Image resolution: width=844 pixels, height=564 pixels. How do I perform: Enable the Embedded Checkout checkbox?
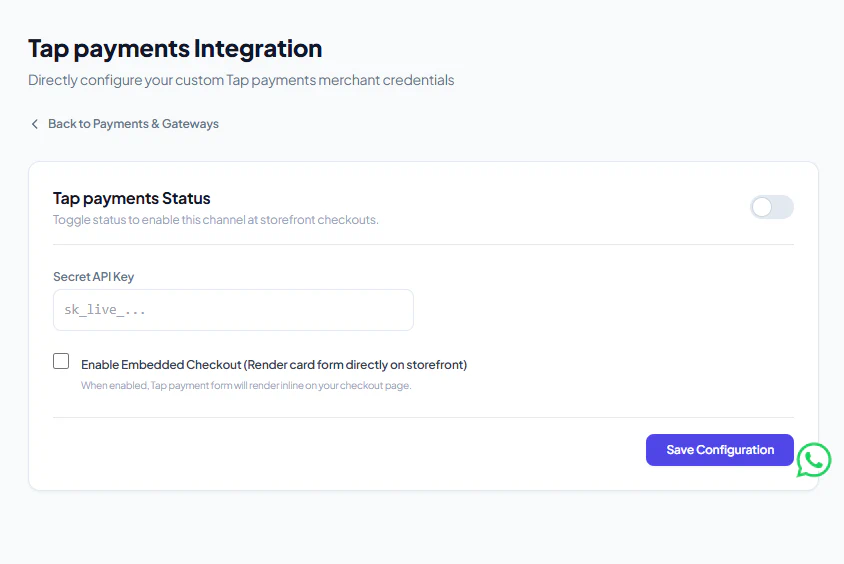[61, 361]
